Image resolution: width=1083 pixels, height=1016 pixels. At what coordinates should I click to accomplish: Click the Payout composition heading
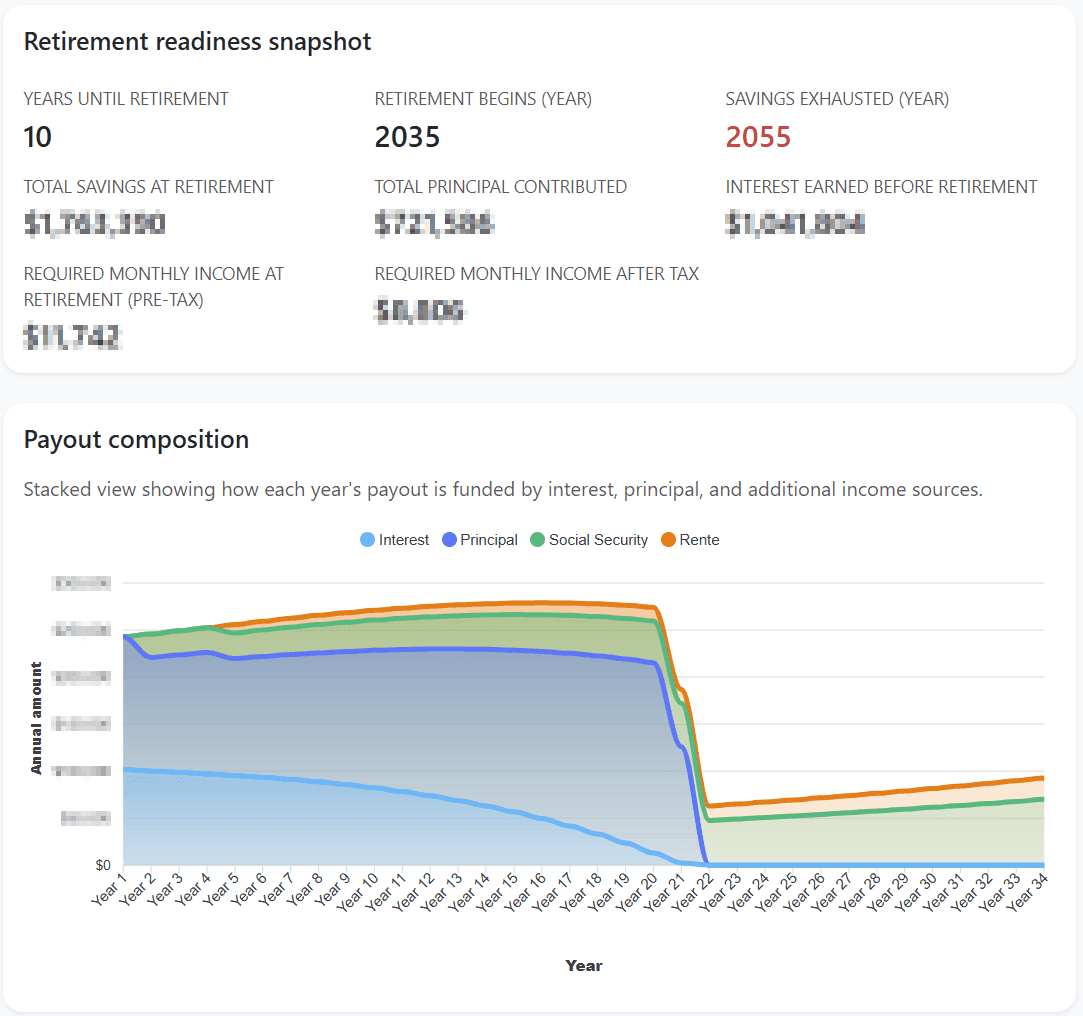136,439
